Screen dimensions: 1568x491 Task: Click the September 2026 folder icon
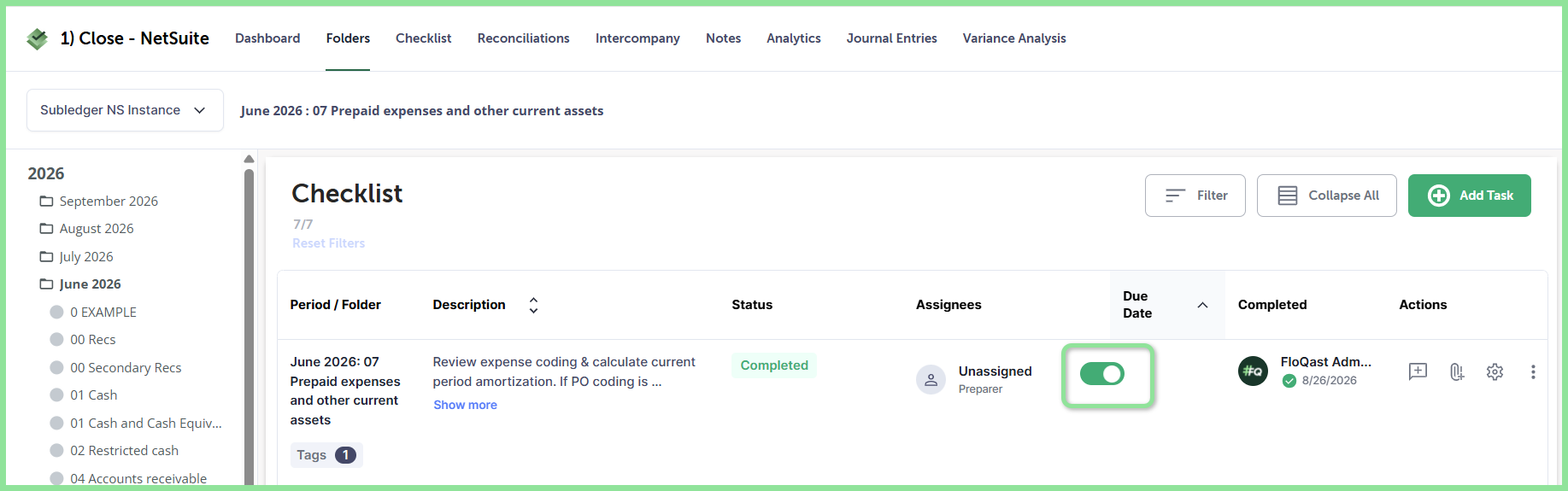click(46, 202)
